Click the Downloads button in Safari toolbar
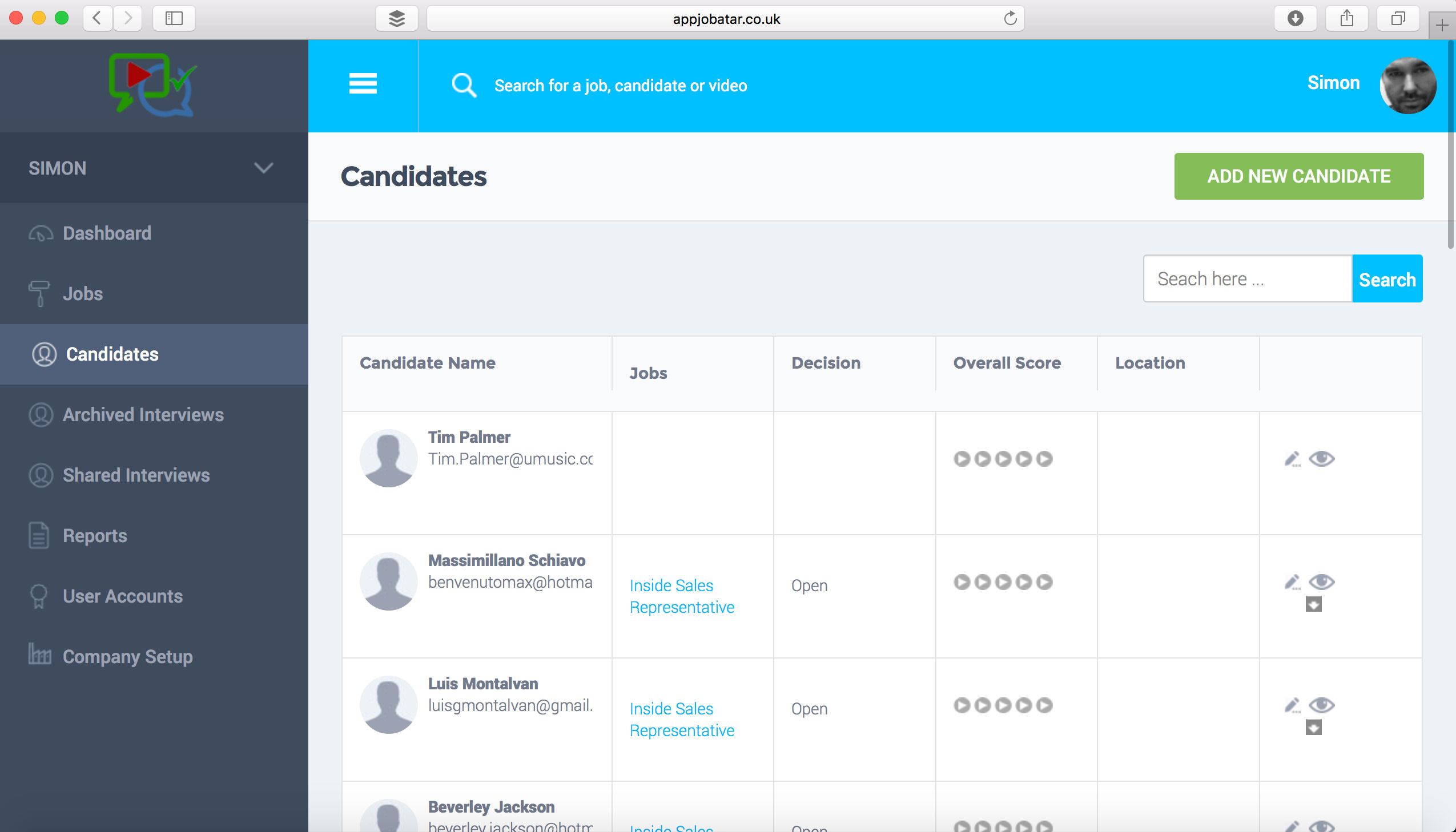This screenshot has width=1456, height=832. (x=1295, y=18)
